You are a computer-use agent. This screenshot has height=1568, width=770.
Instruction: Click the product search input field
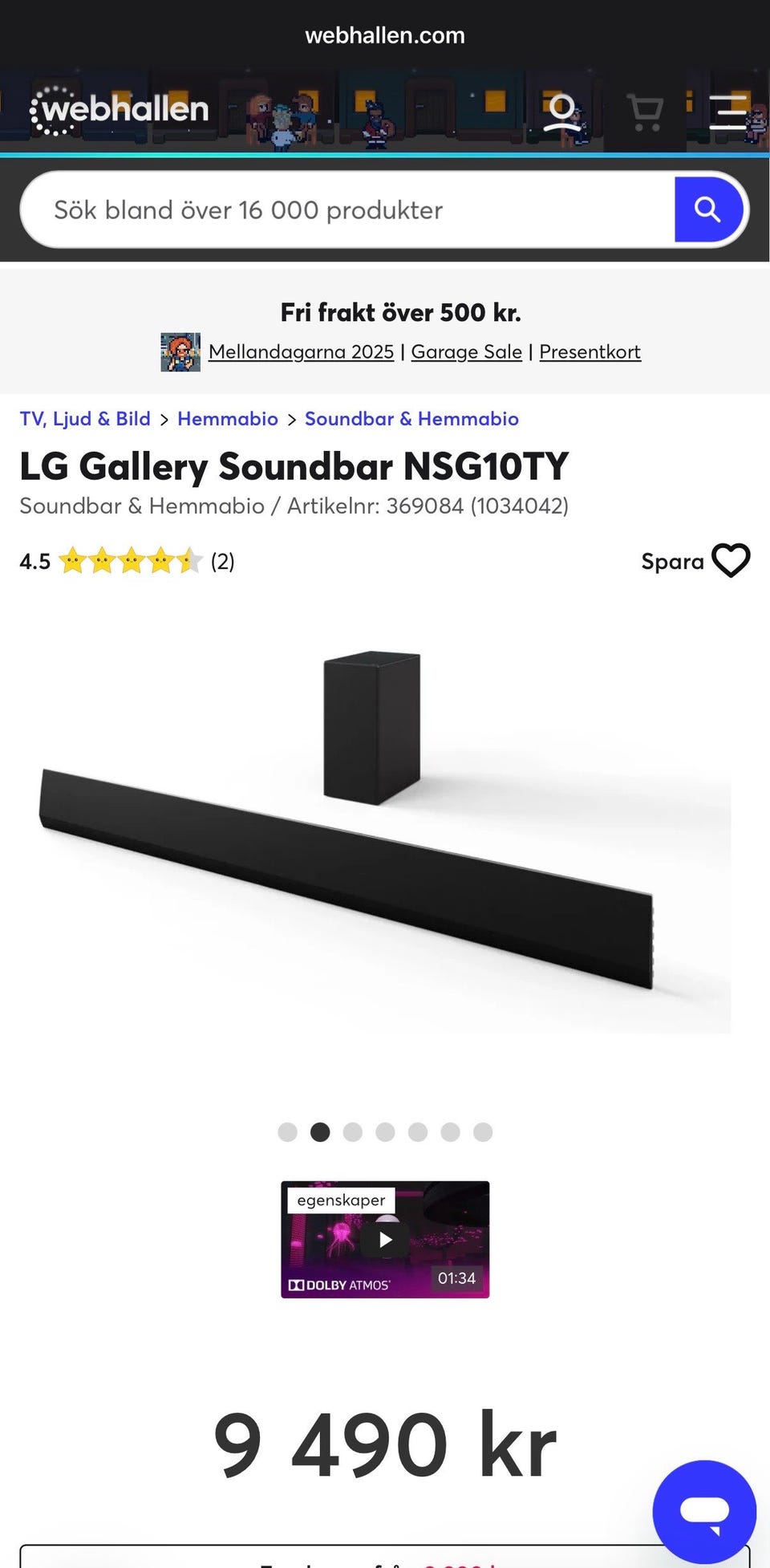tap(349, 209)
